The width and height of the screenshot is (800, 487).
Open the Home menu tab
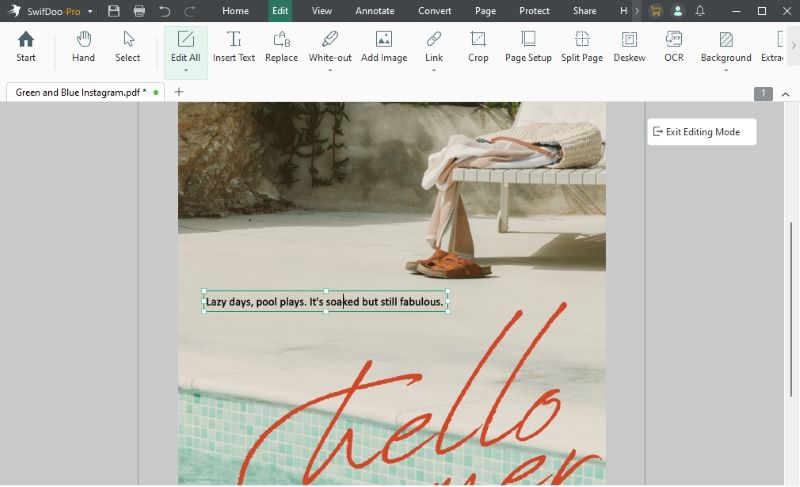tap(235, 11)
